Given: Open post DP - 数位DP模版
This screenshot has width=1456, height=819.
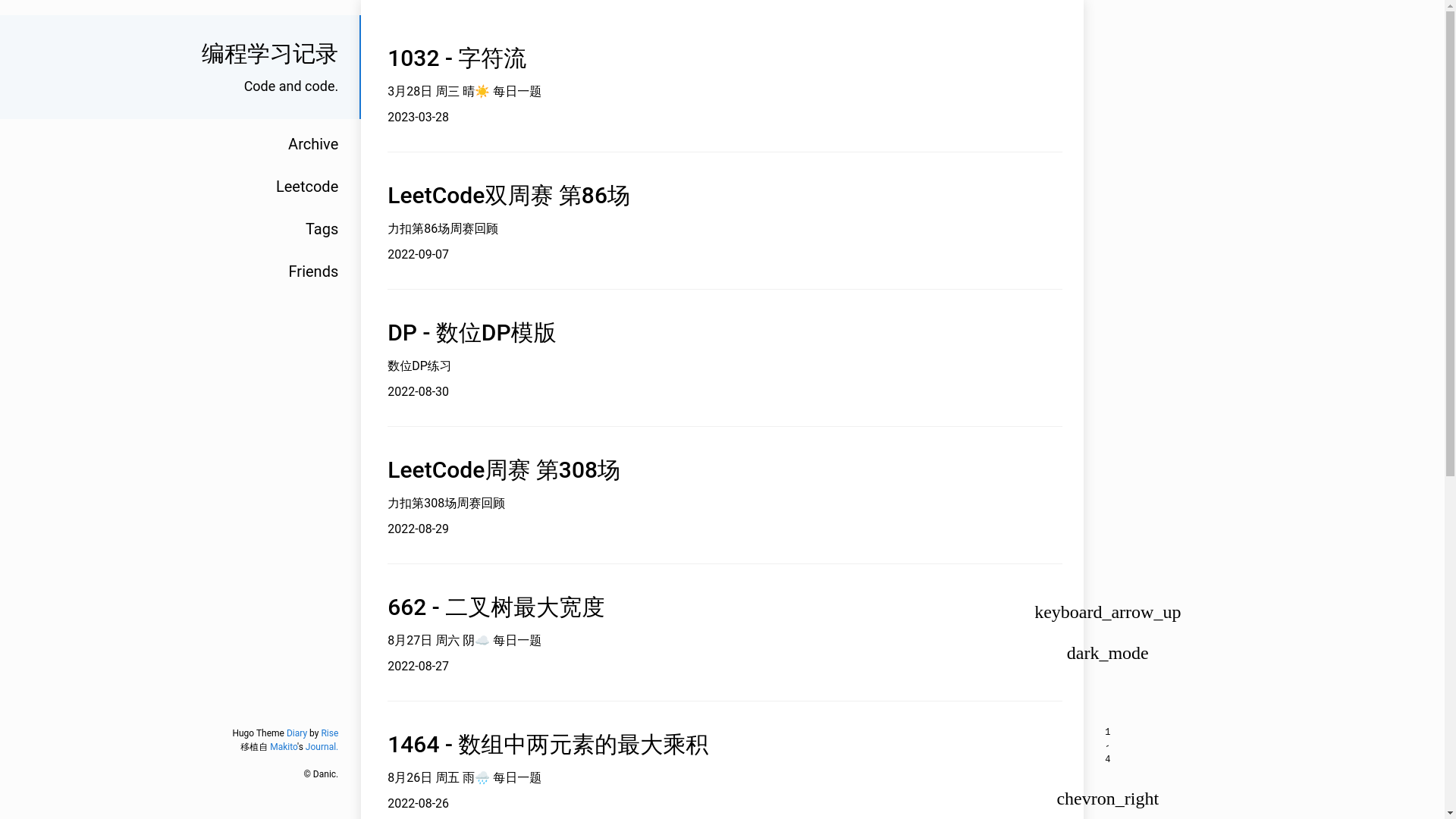Looking at the screenshot, I should pos(471,333).
